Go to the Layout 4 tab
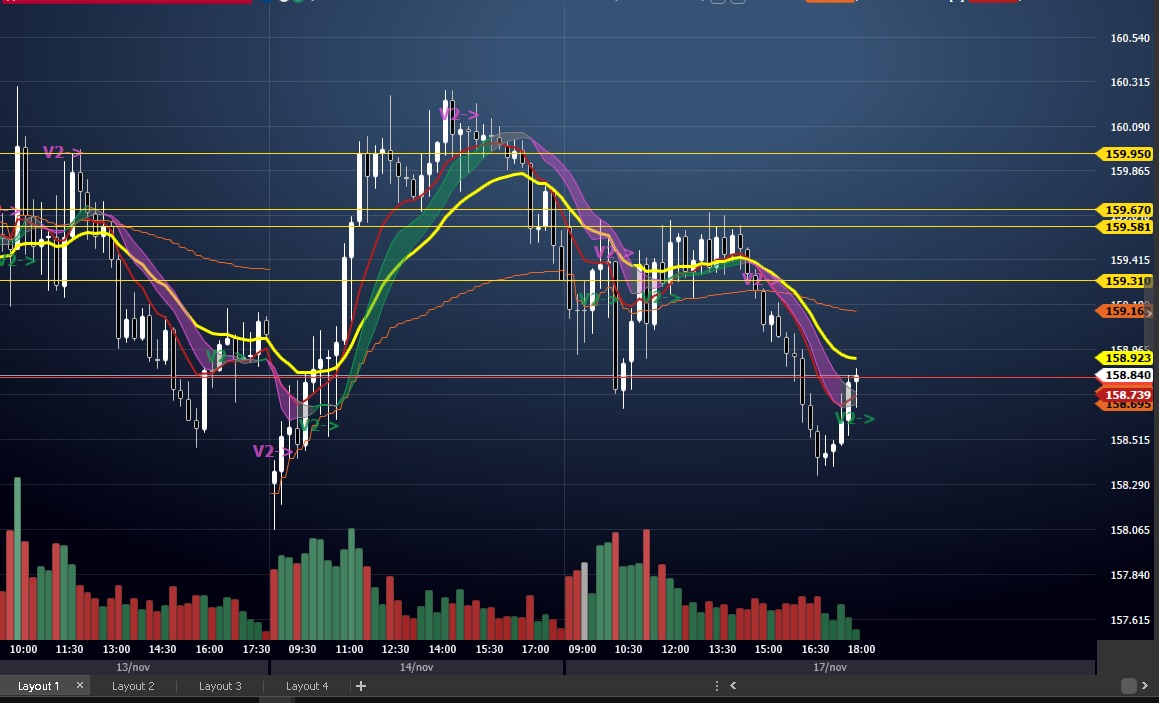The image size is (1159, 703). [307, 686]
